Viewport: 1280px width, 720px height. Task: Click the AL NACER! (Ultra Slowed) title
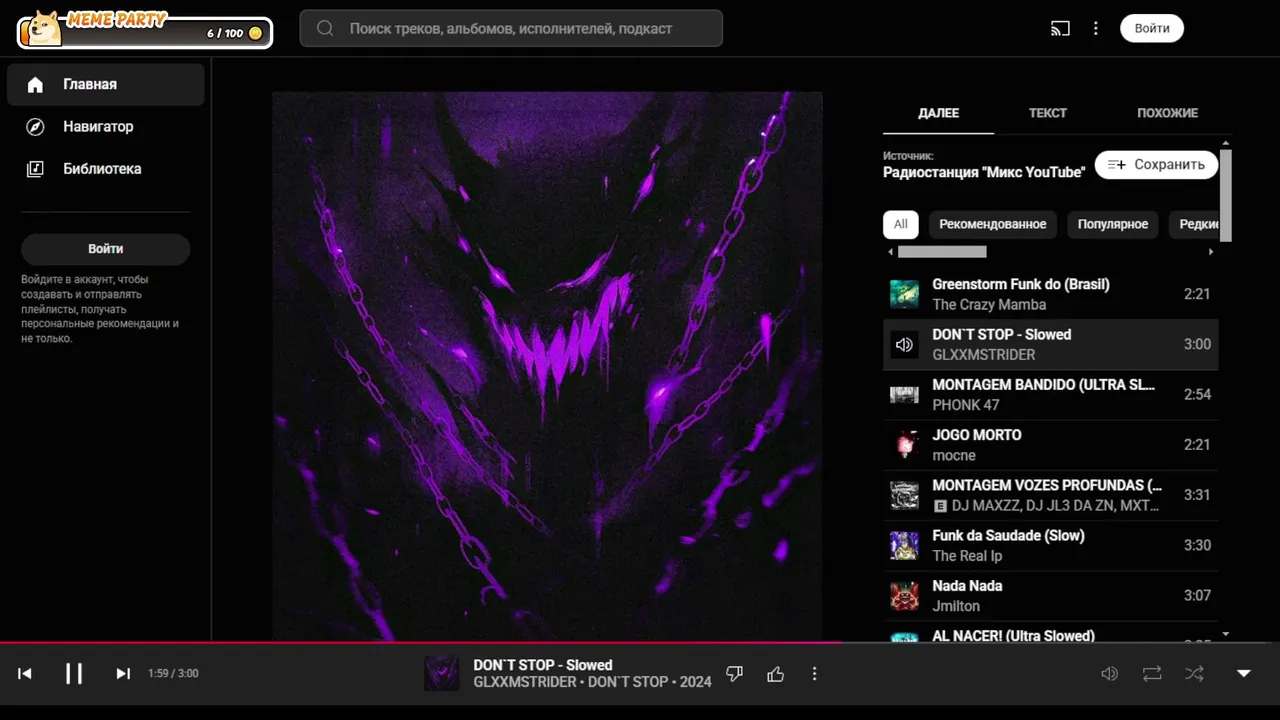1013,636
